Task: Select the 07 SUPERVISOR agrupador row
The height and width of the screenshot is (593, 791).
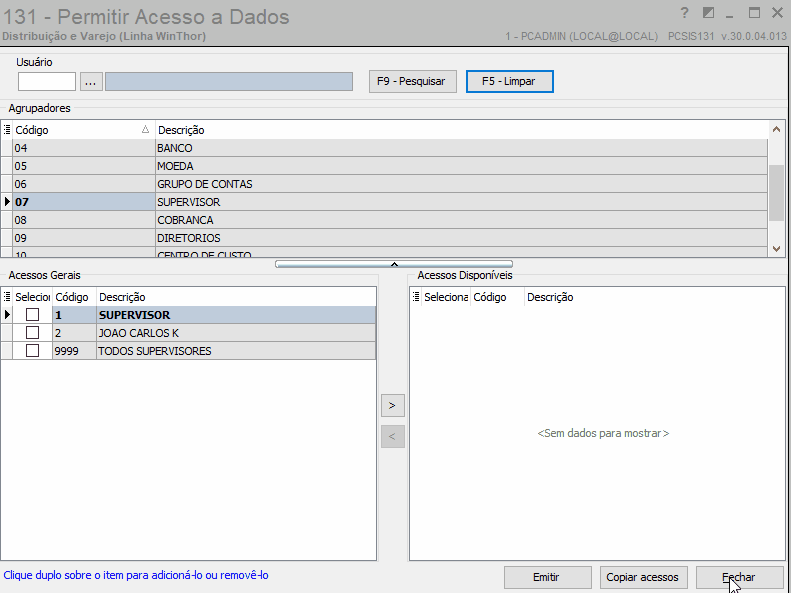Action: click(x=384, y=202)
